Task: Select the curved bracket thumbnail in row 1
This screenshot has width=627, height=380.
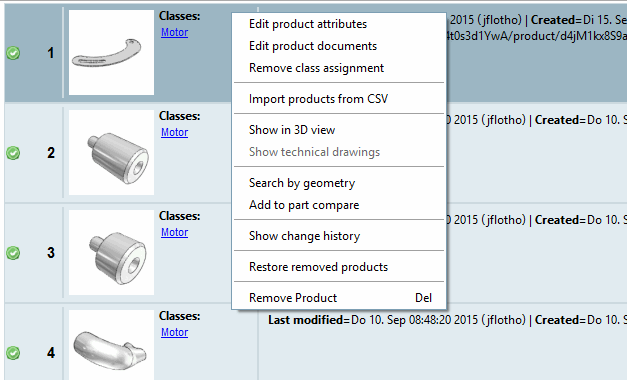Action: tap(111, 52)
